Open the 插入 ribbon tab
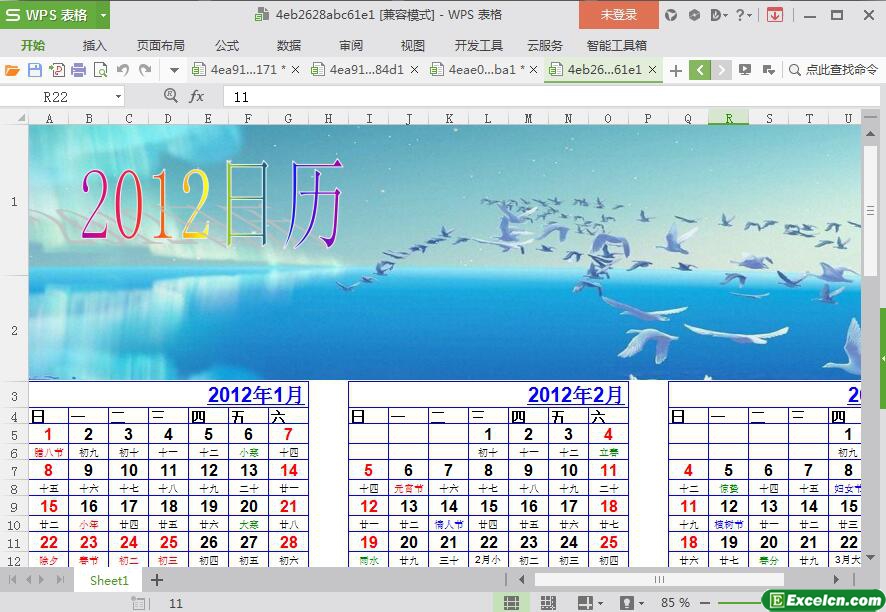This screenshot has height=612, width=886. (94, 45)
